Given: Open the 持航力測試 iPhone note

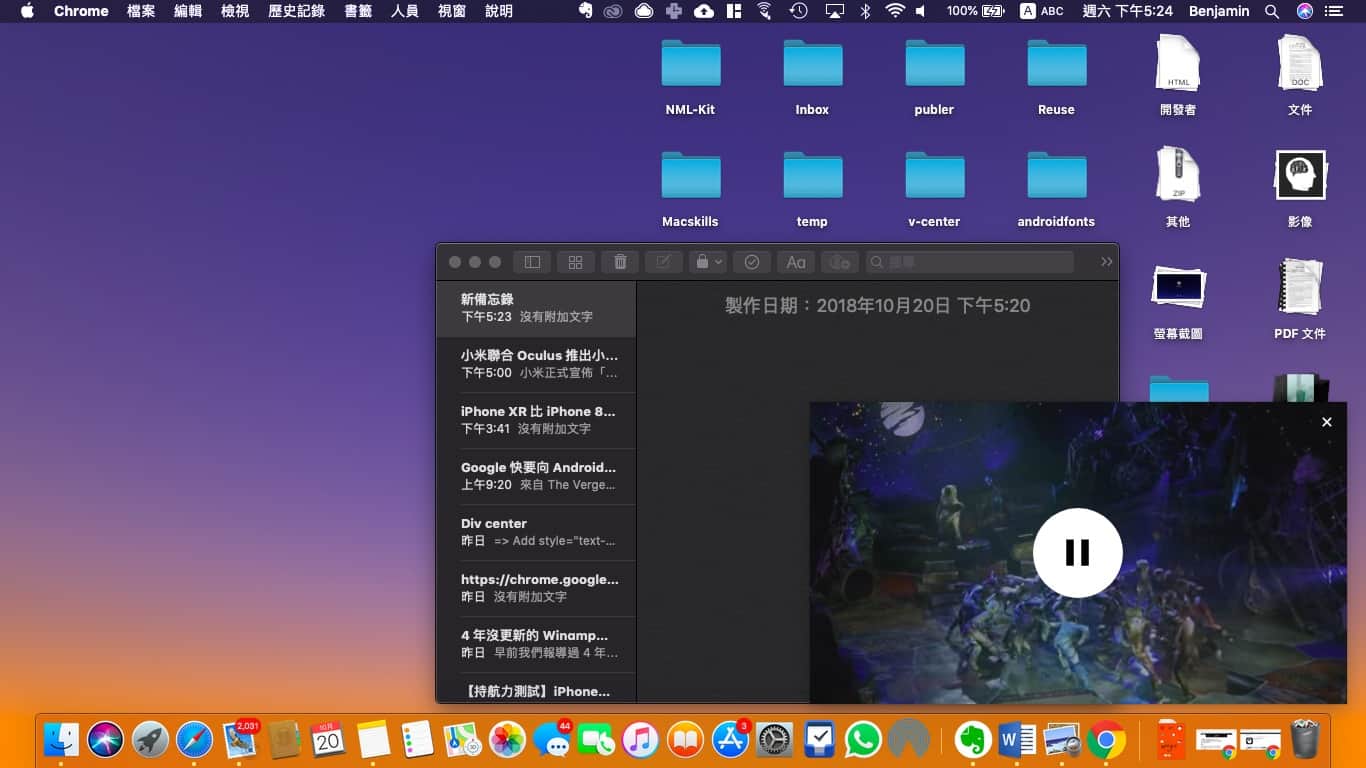Looking at the screenshot, I should (536, 690).
